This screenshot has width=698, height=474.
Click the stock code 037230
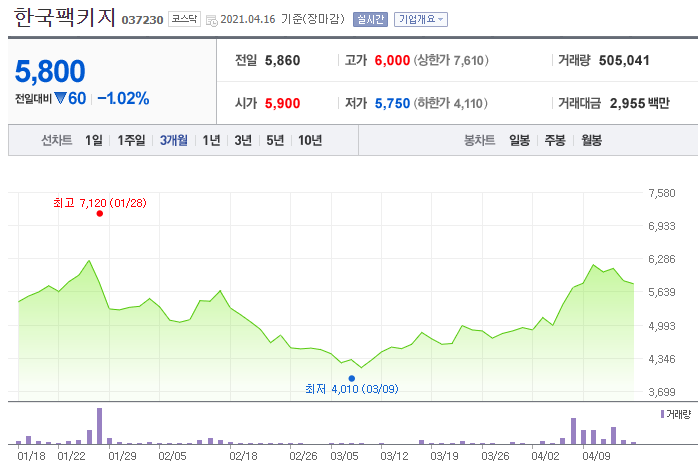pos(142,20)
